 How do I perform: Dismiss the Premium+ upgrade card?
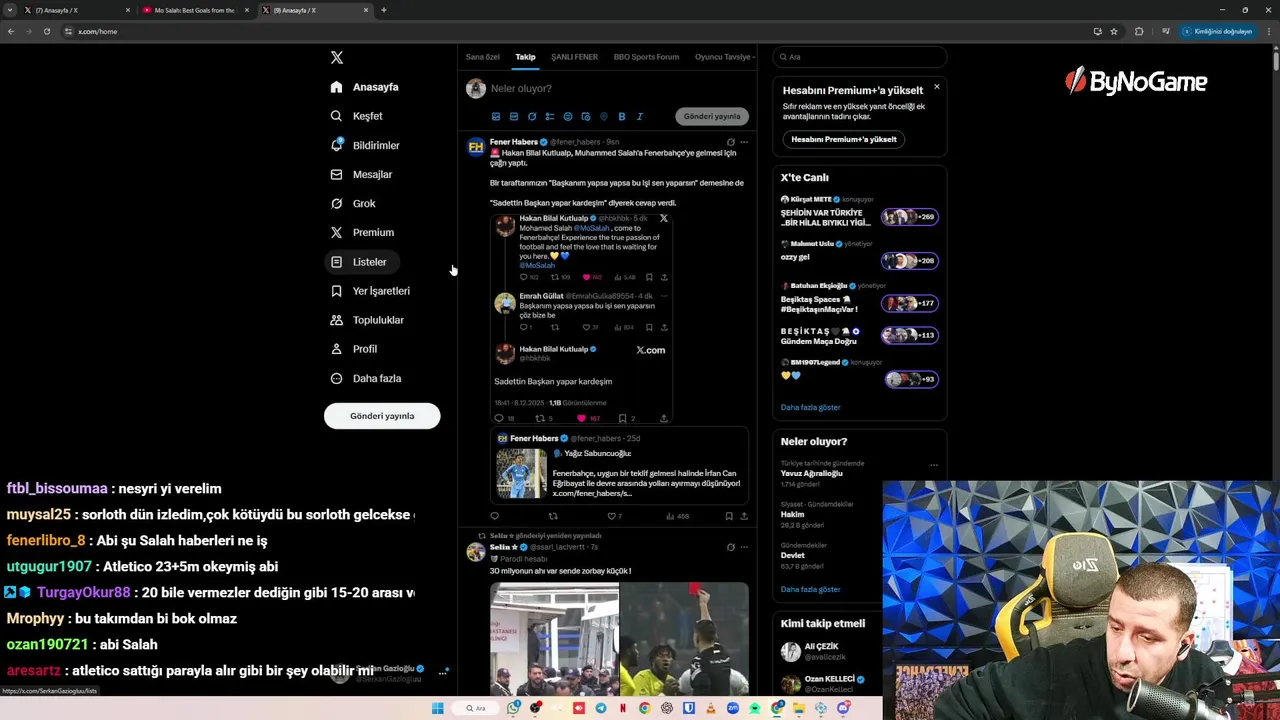click(936, 87)
